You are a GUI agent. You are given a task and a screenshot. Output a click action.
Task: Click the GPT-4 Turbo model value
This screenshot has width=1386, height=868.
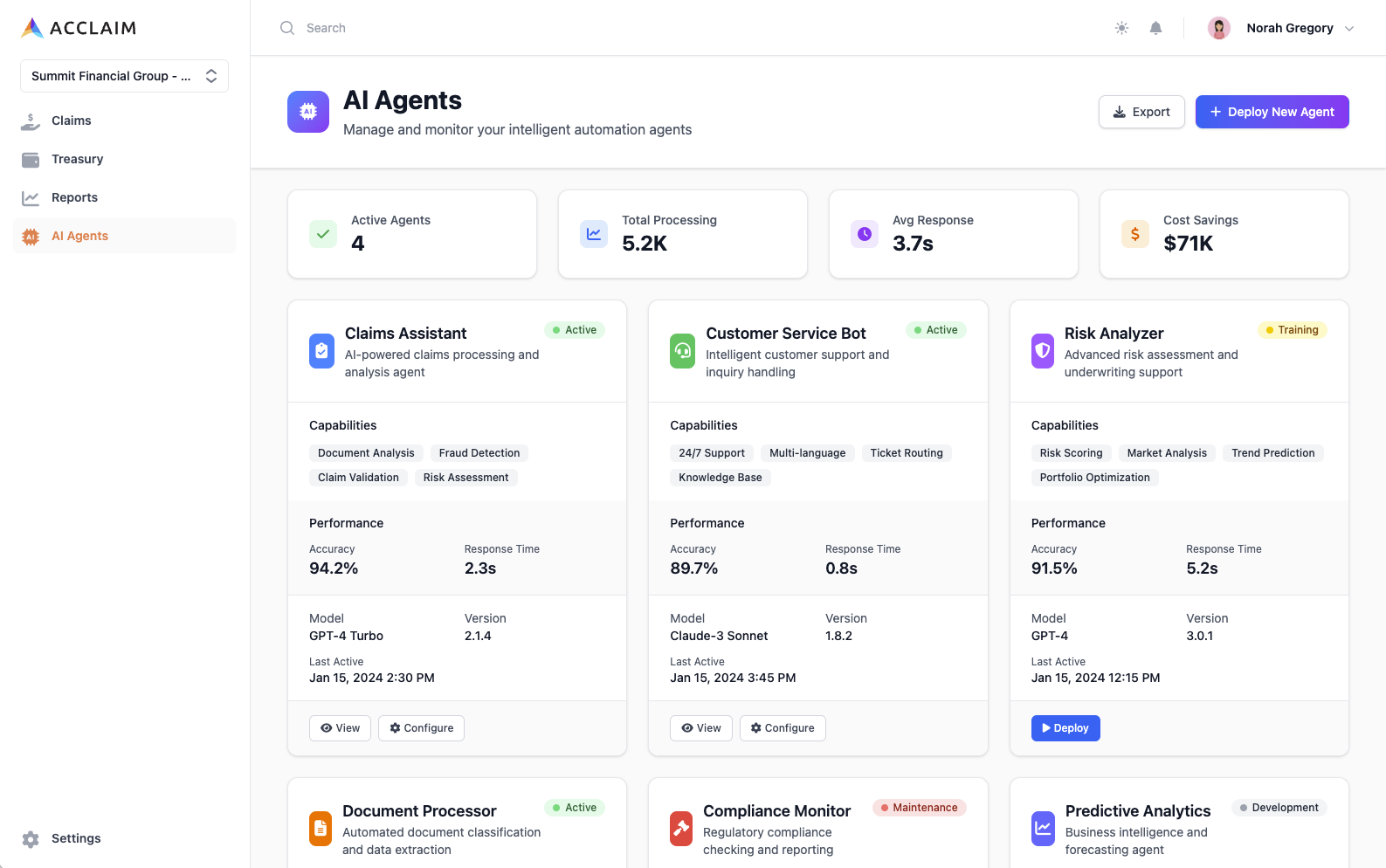coord(347,636)
